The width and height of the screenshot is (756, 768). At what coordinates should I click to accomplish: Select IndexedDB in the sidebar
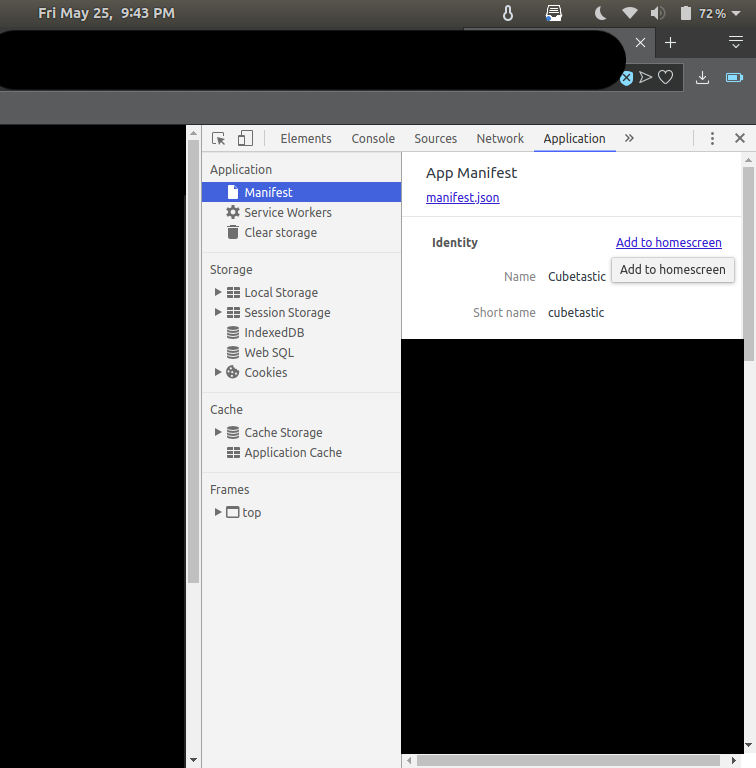click(x=274, y=333)
